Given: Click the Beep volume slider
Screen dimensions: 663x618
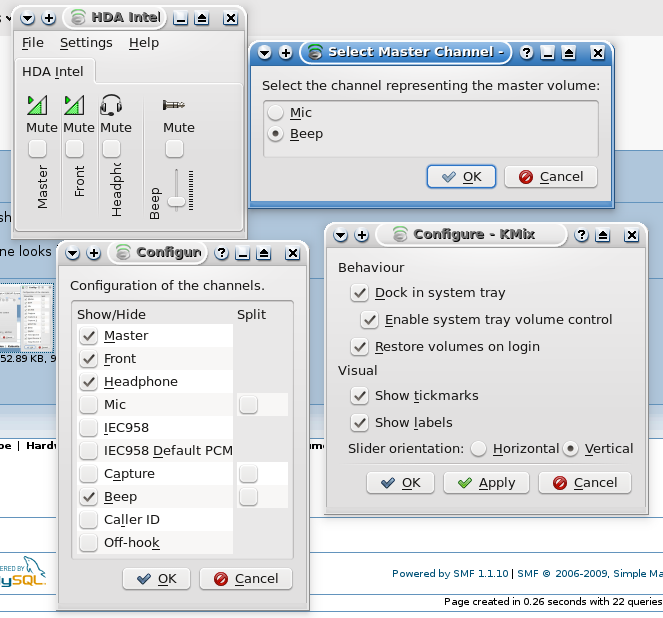Looking at the screenshot, I should (176, 200).
